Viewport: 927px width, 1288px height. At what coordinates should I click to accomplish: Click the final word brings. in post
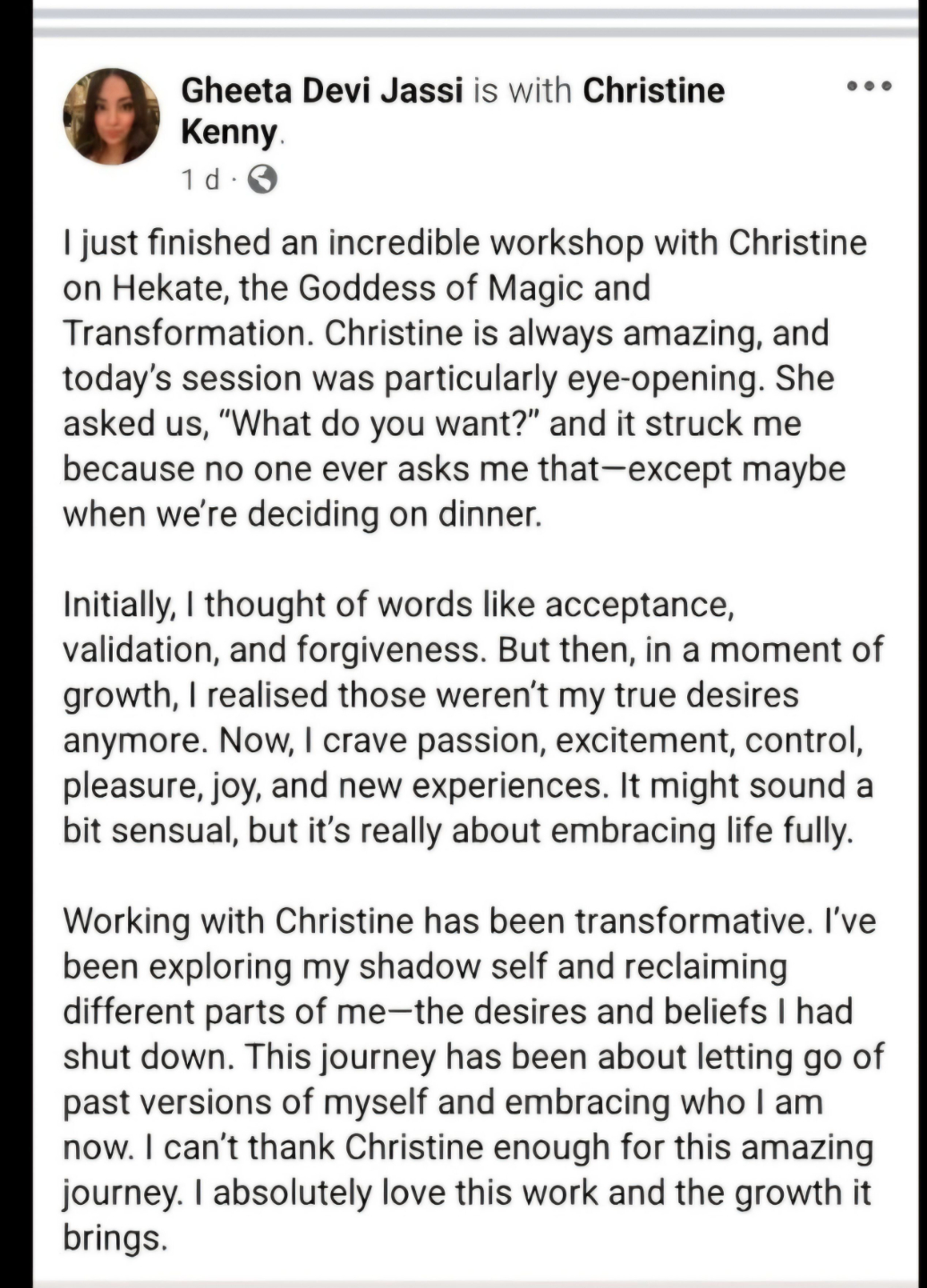[x=115, y=1238]
